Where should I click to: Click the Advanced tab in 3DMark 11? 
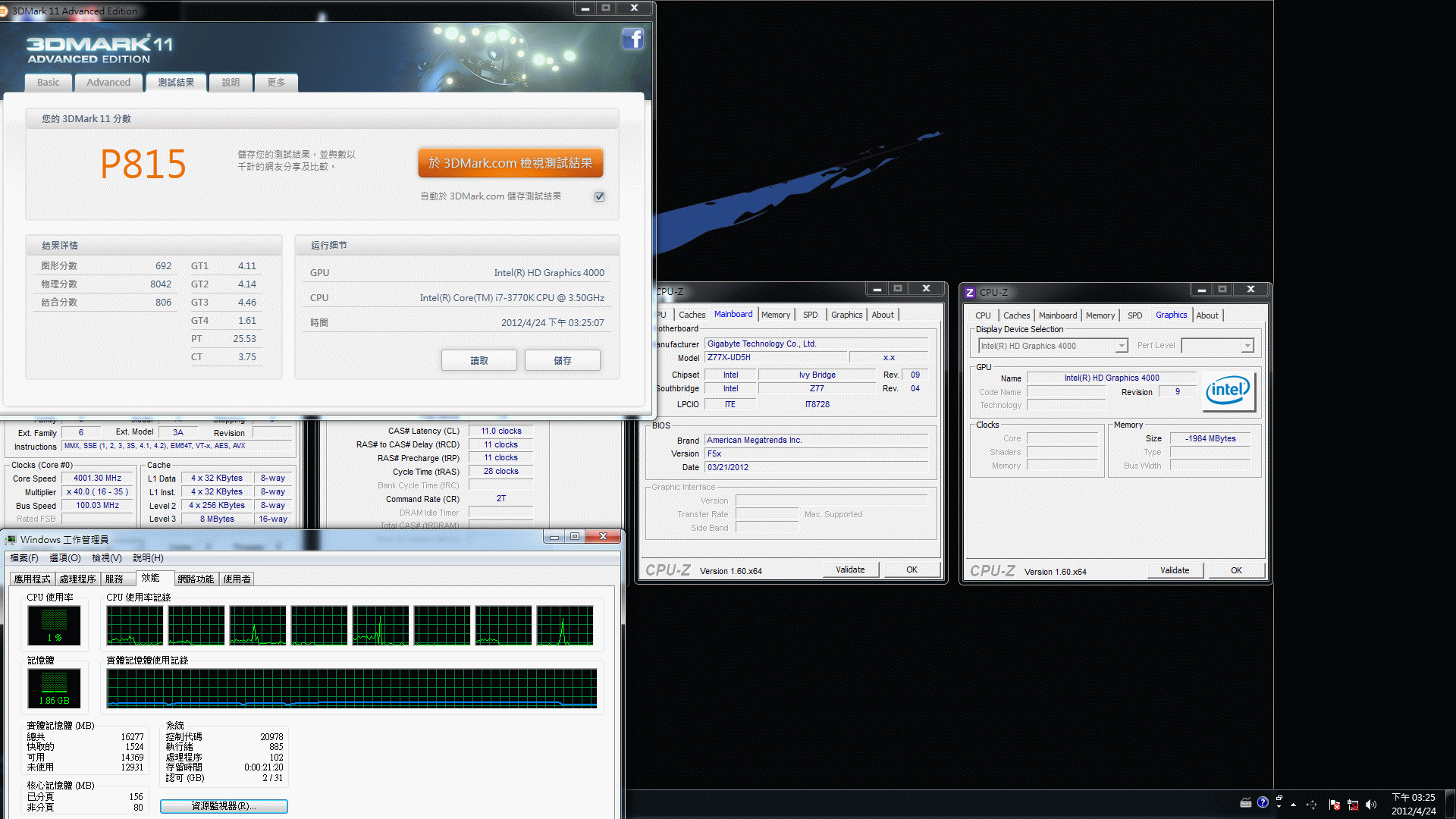(x=107, y=82)
